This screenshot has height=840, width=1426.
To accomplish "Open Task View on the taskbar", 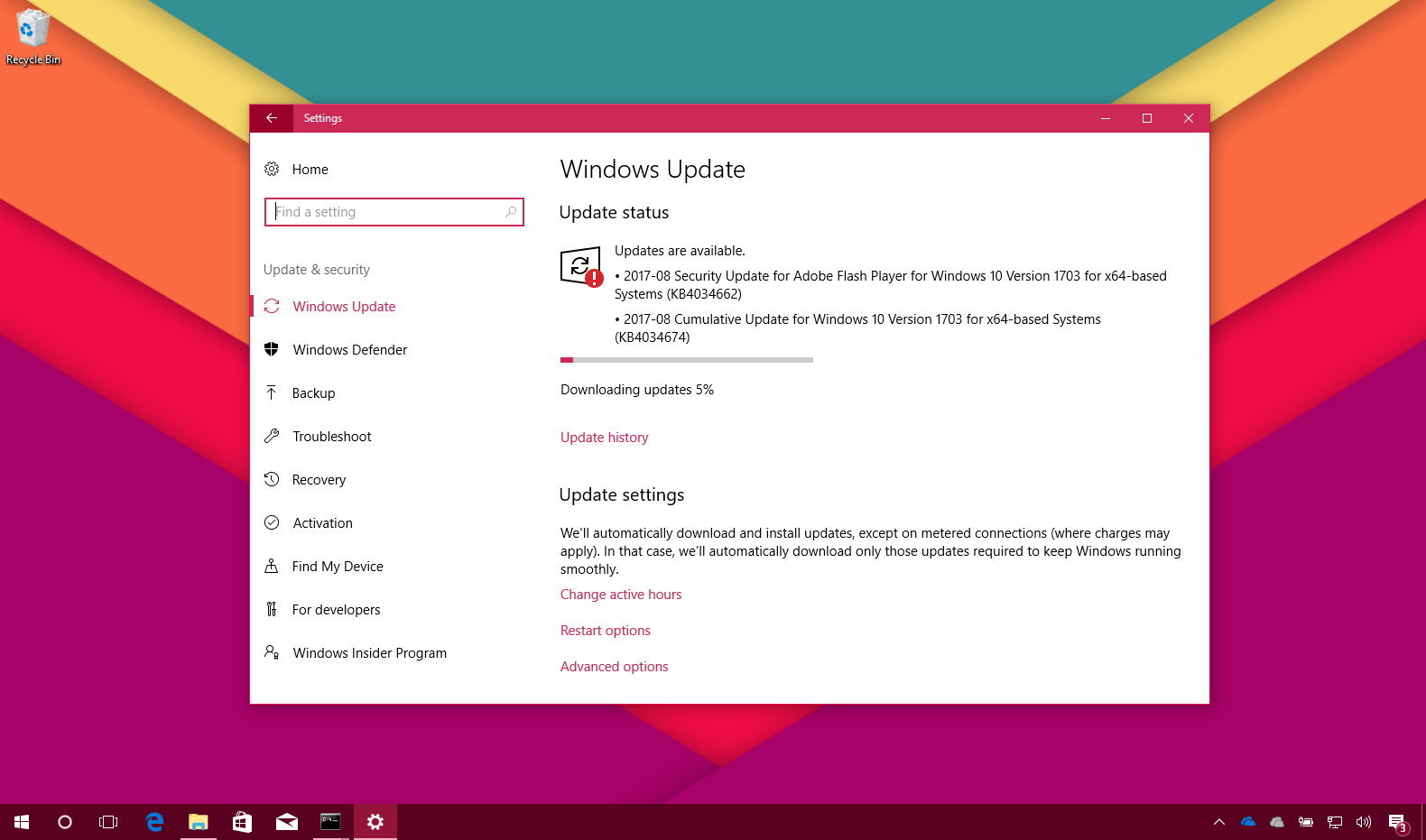I will pyautogui.click(x=108, y=822).
